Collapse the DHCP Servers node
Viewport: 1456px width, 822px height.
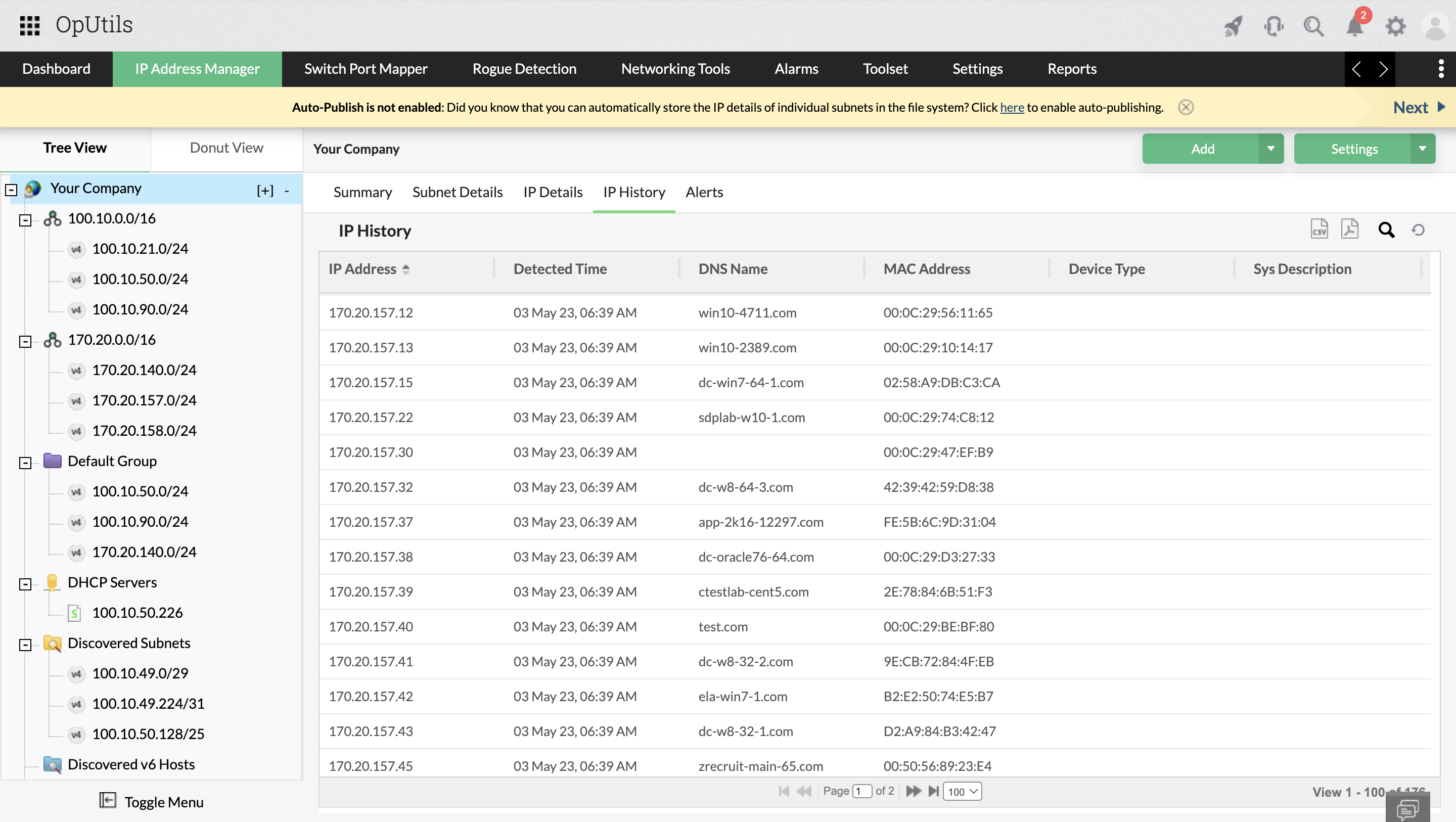tap(25, 584)
